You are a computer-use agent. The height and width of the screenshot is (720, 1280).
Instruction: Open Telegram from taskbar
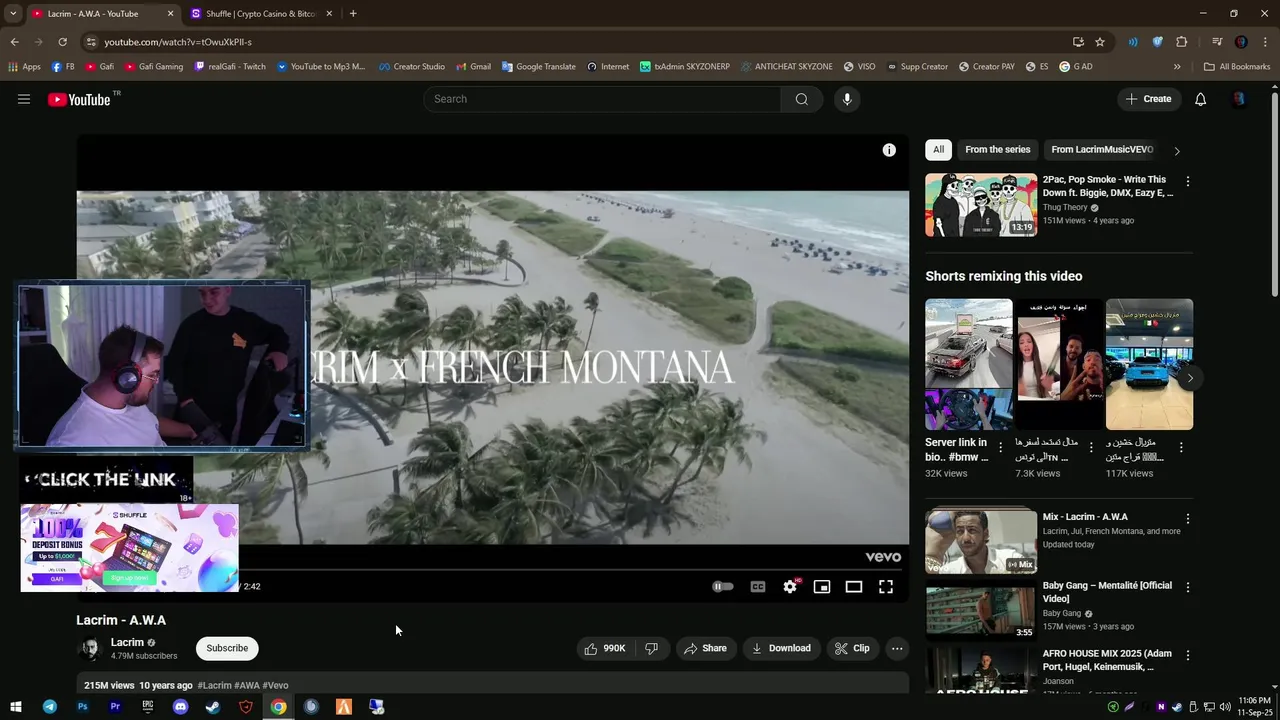coord(50,707)
